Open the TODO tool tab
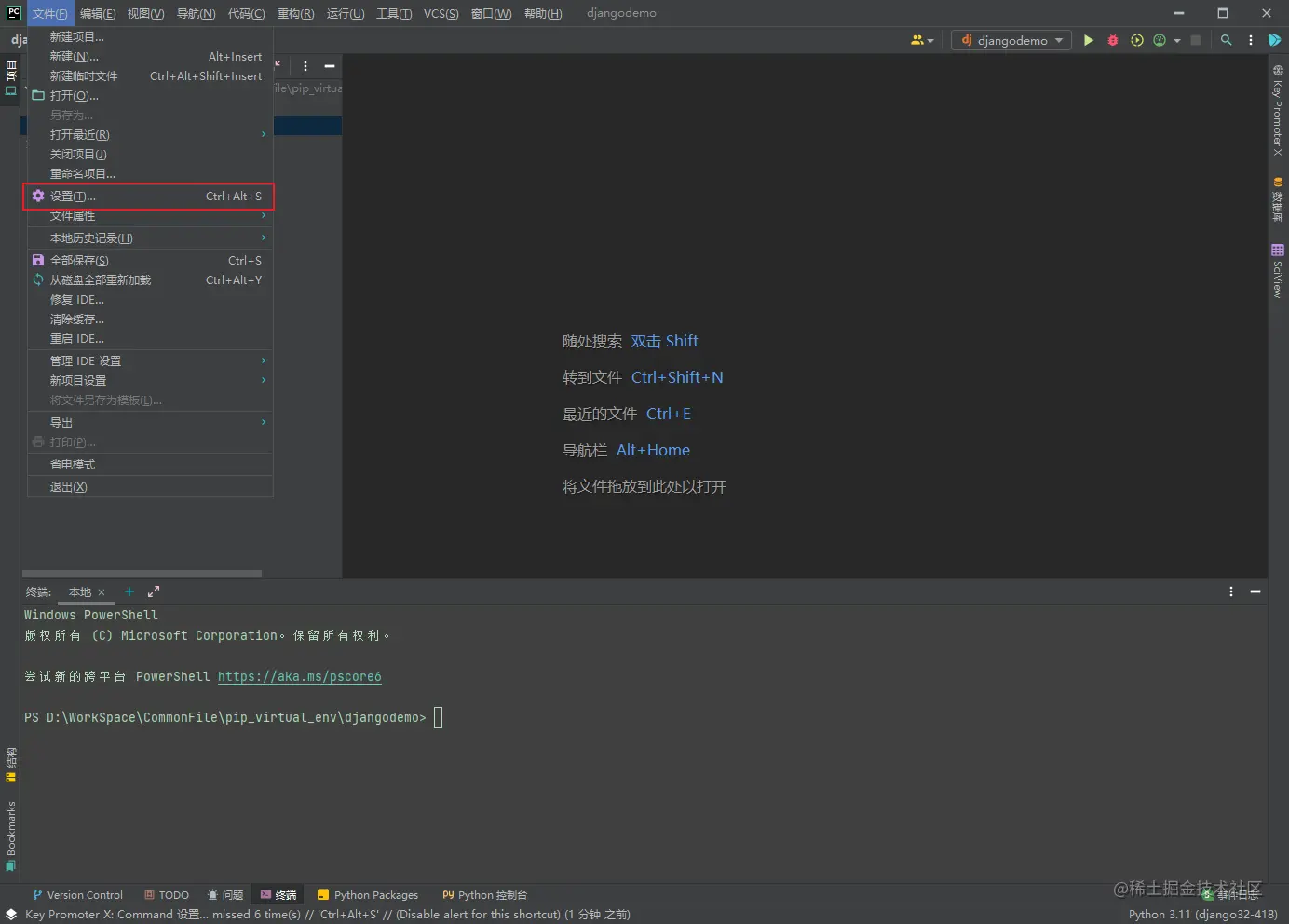 [x=167, y=895]
